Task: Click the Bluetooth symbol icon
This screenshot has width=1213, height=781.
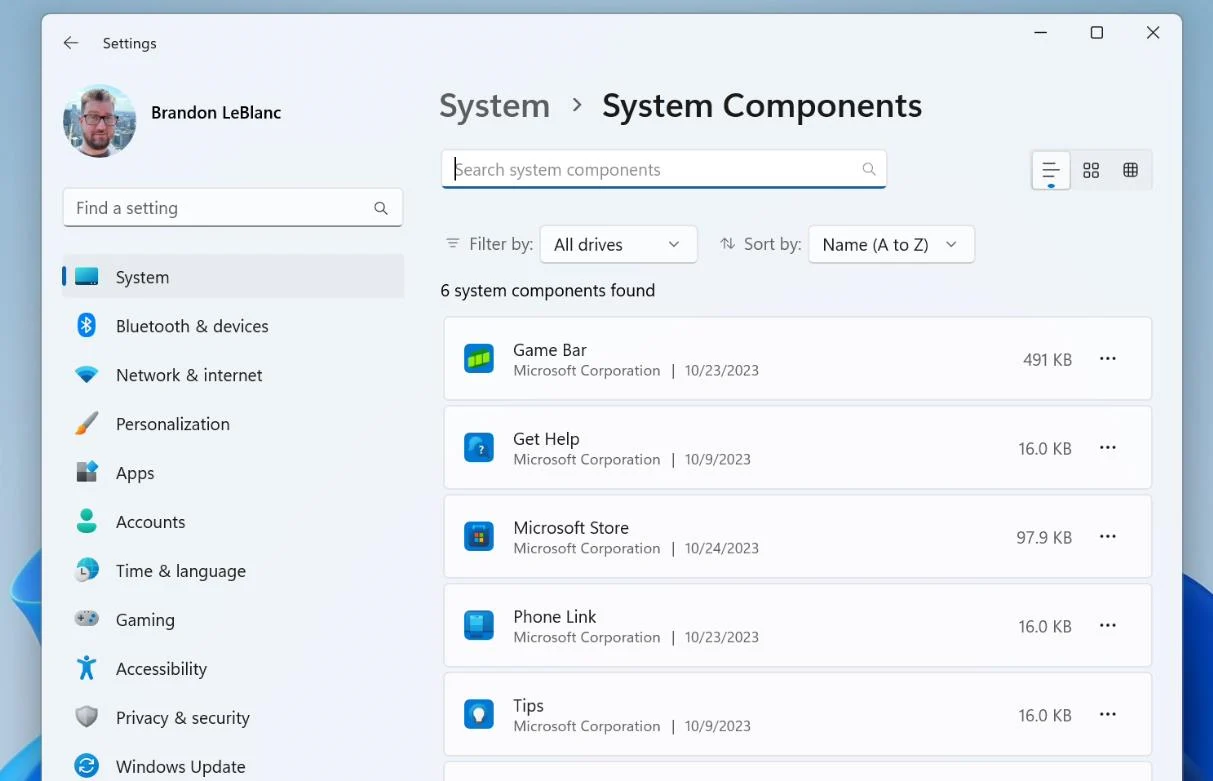Action: click(87, 325)
